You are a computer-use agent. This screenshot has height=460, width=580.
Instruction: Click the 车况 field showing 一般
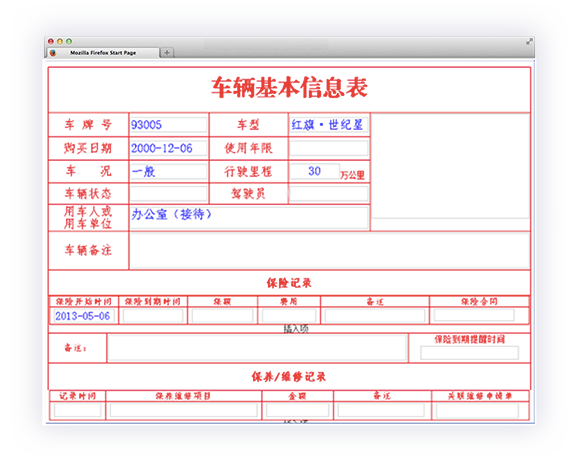click(168, 172)
